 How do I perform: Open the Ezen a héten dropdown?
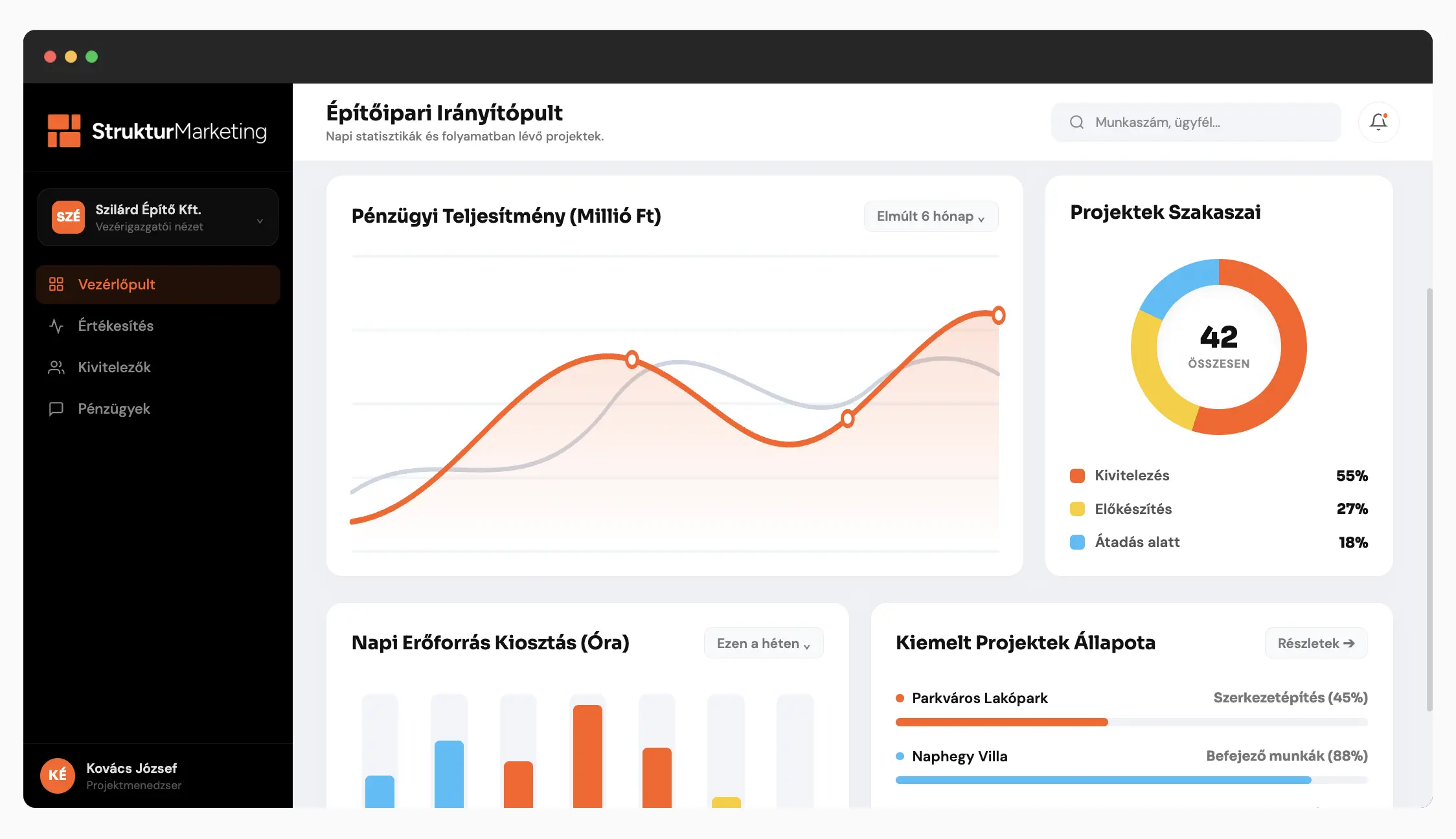tap(763, 643)
